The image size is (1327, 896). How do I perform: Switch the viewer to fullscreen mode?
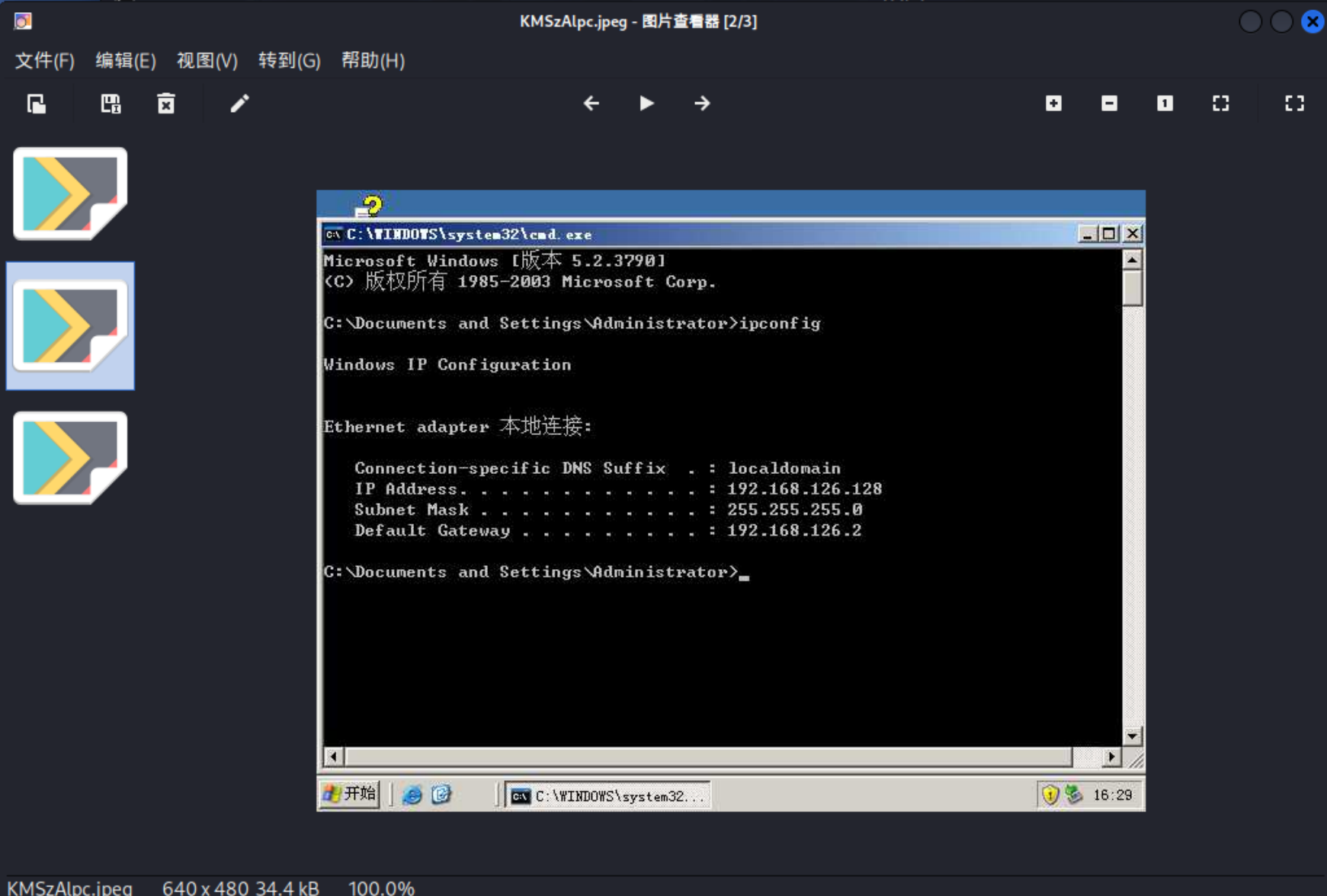point(1294,104)
